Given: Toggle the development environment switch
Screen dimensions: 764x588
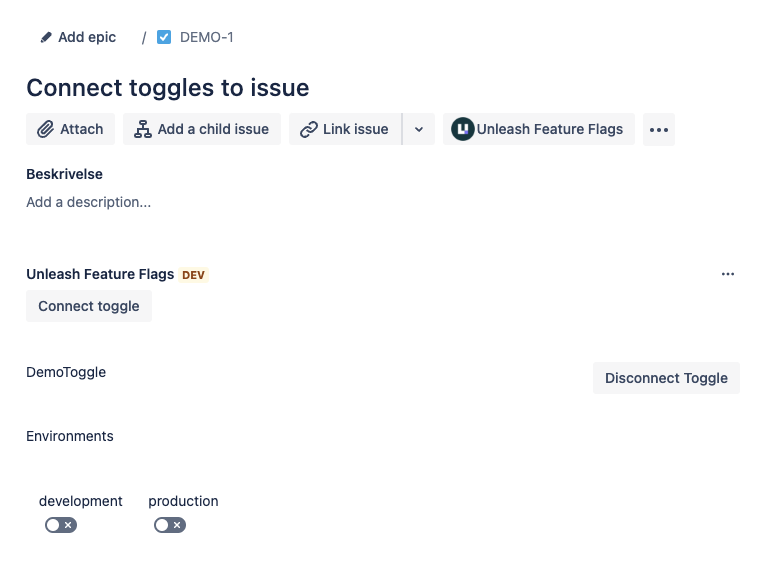Looking at the screenshot, I should click(60, 525).
